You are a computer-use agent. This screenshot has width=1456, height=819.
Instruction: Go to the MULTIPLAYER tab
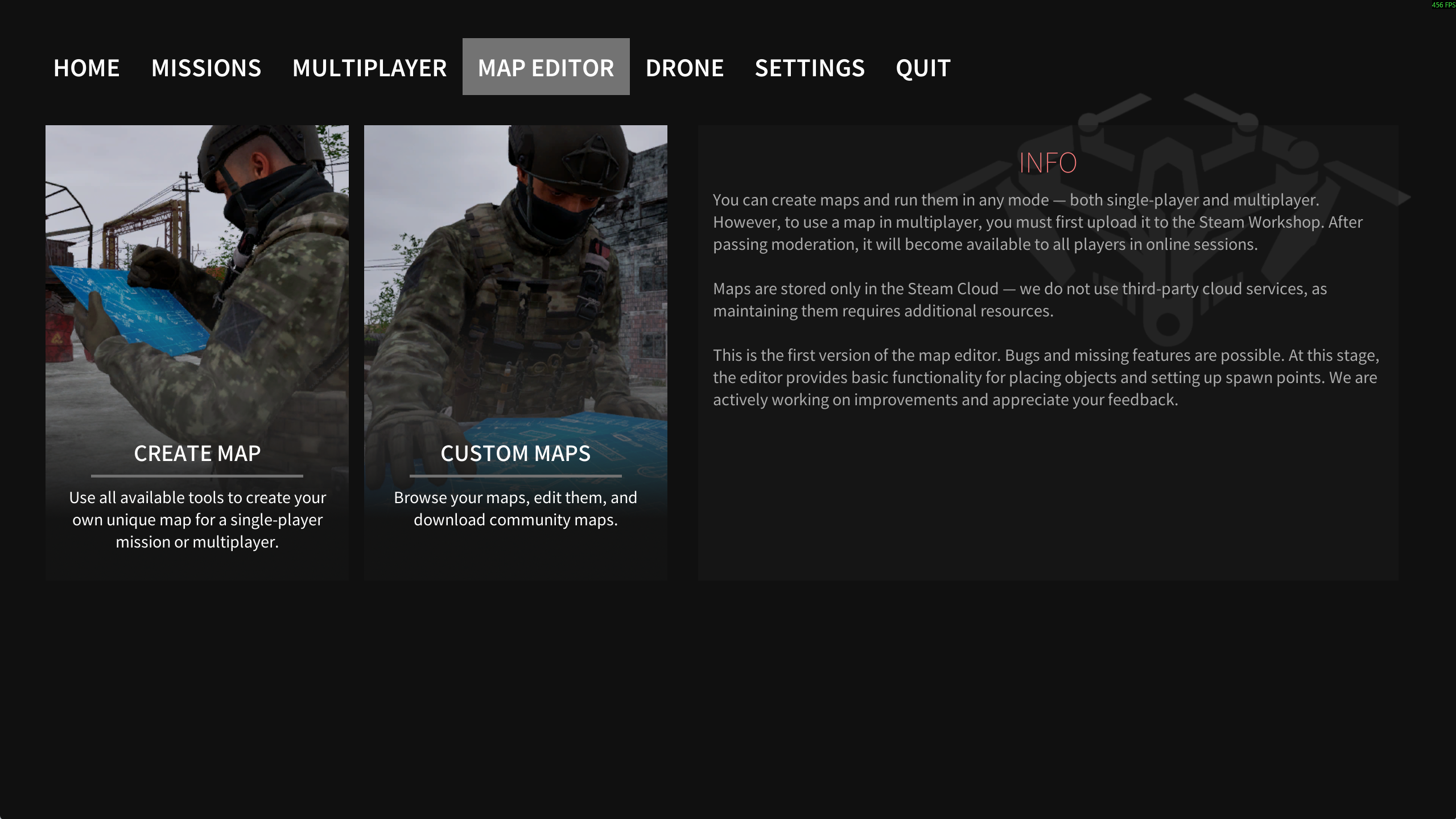pyautogui.click(x=369, y=68)
